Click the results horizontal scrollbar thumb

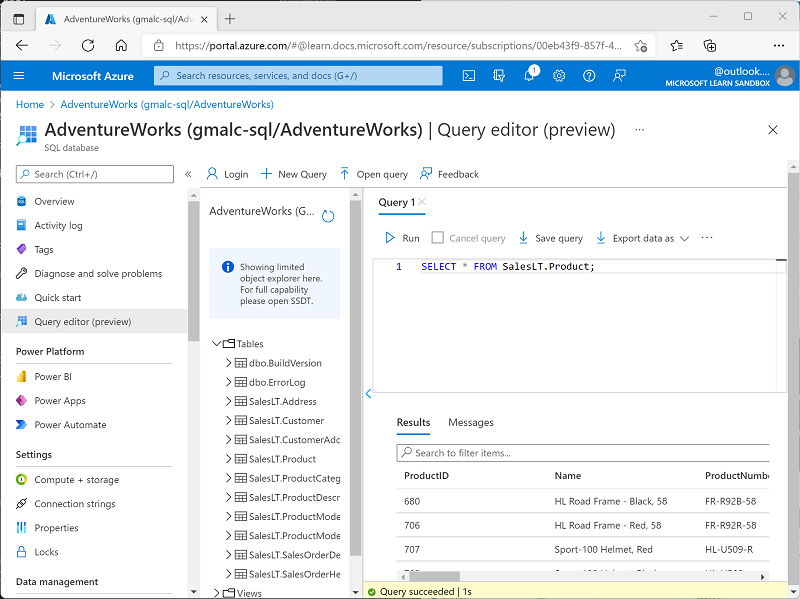point(433,577)
